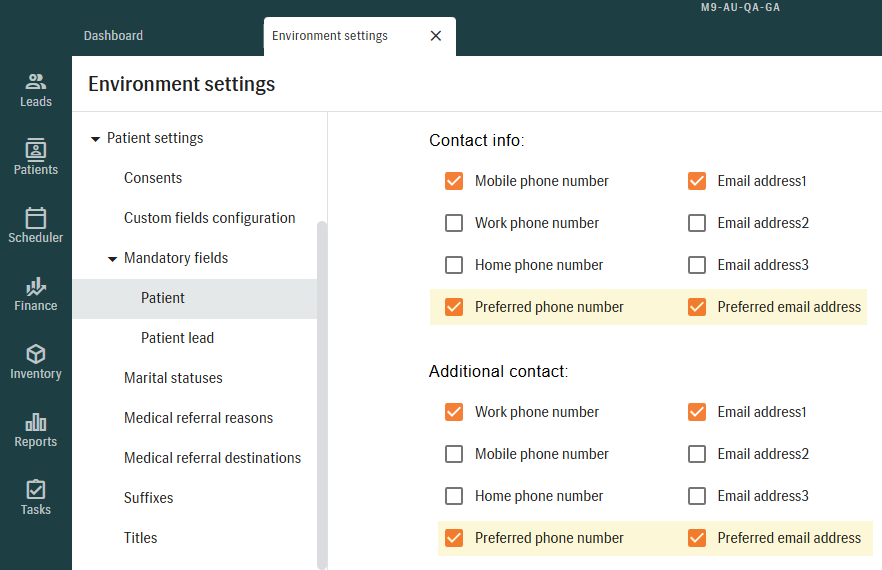Uncheck Preferred email address under Contact info
The width and height of the screenshot is (882, 570).
tap(697, 307)
